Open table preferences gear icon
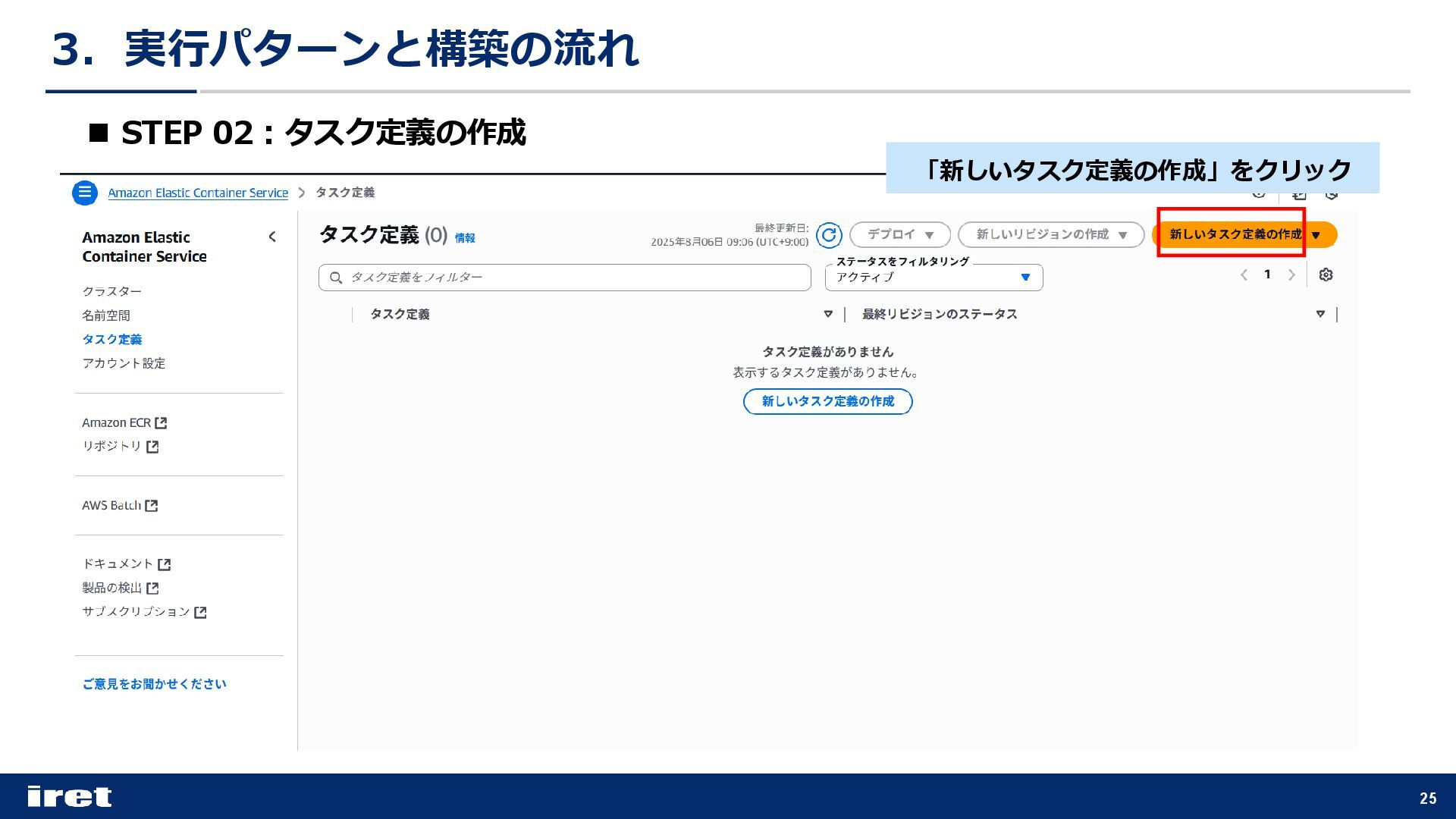This screenshot has width=1456, height=819. [1326, 275]
